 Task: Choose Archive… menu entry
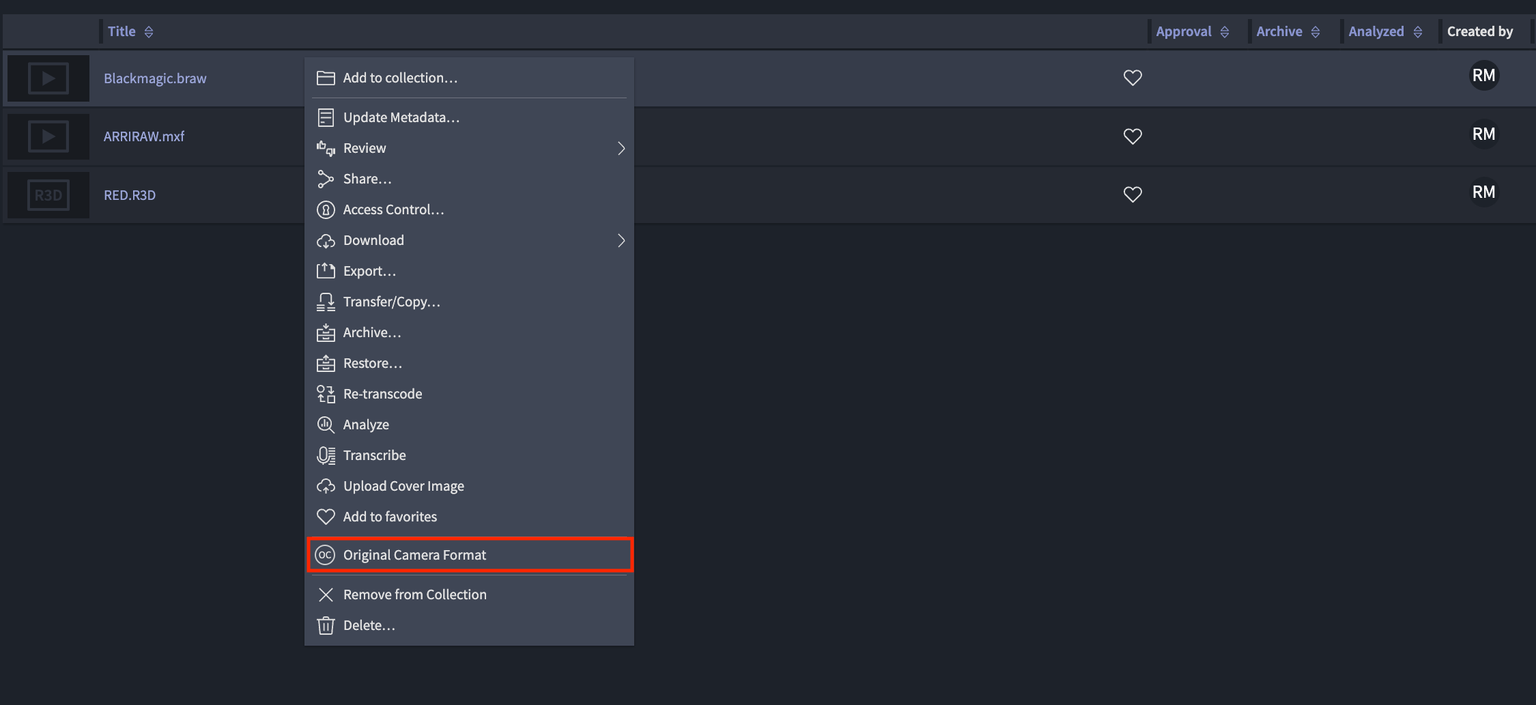click(469, 333)
